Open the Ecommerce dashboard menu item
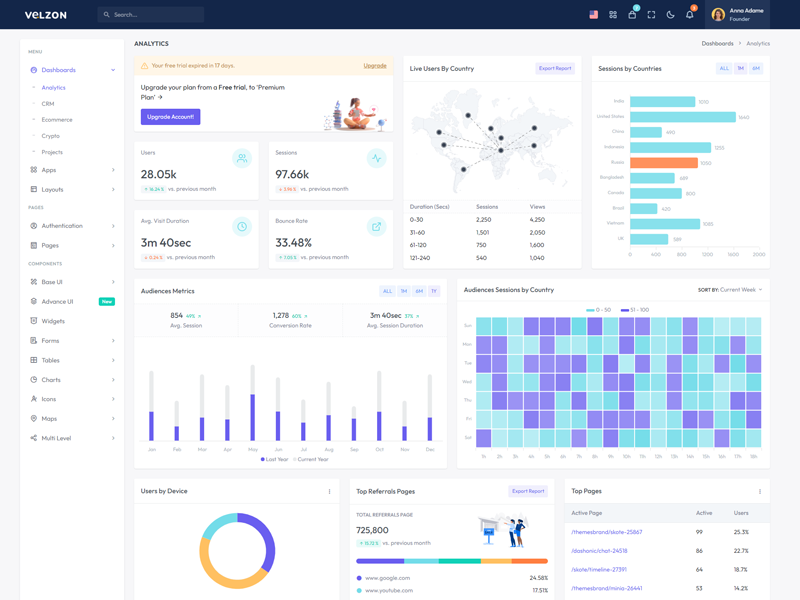The height and width of the screenshot is (600, 800). coord(57,120)
